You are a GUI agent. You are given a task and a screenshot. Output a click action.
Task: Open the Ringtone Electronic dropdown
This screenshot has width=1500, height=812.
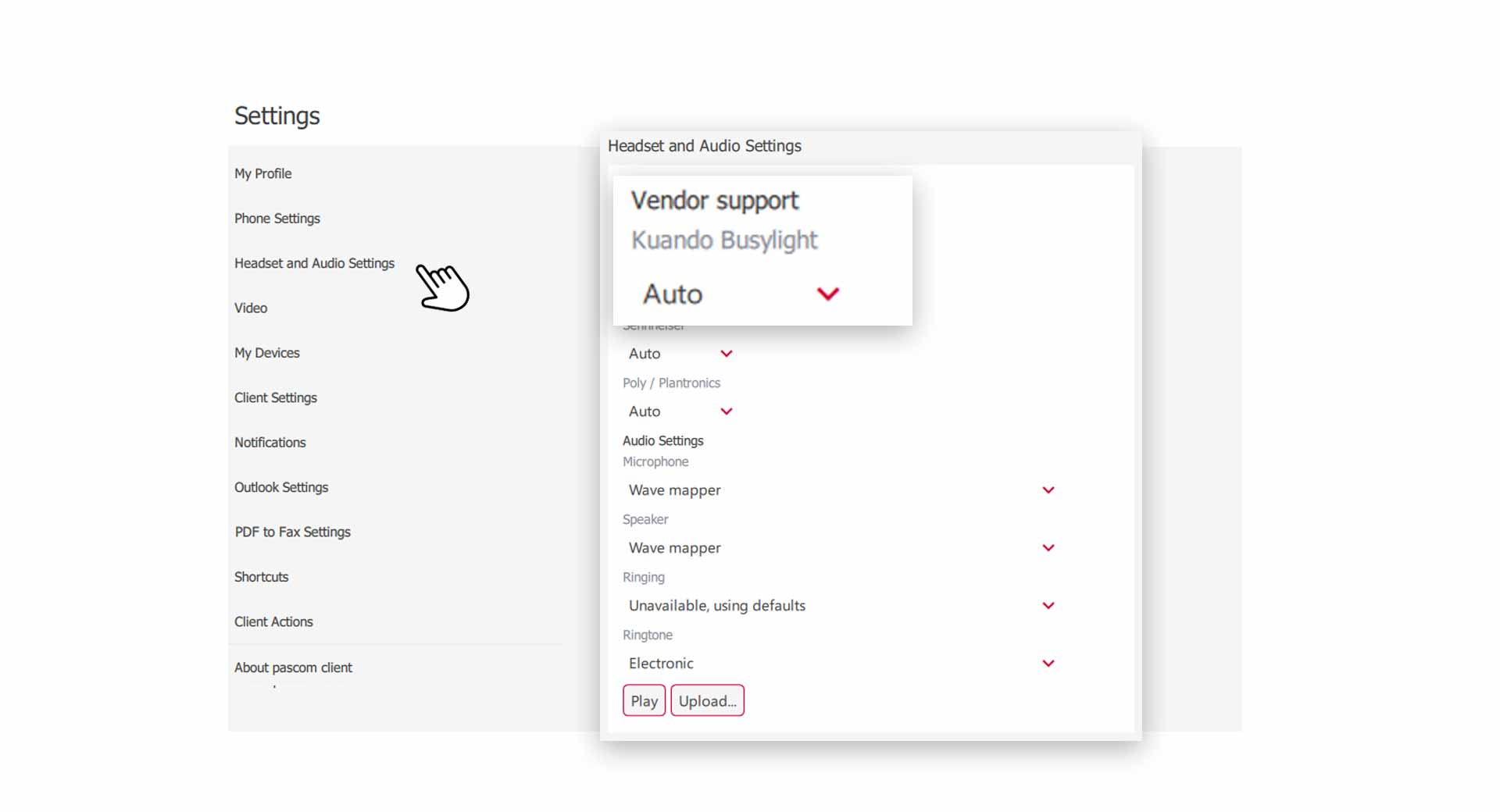click(x=841, y=664)
